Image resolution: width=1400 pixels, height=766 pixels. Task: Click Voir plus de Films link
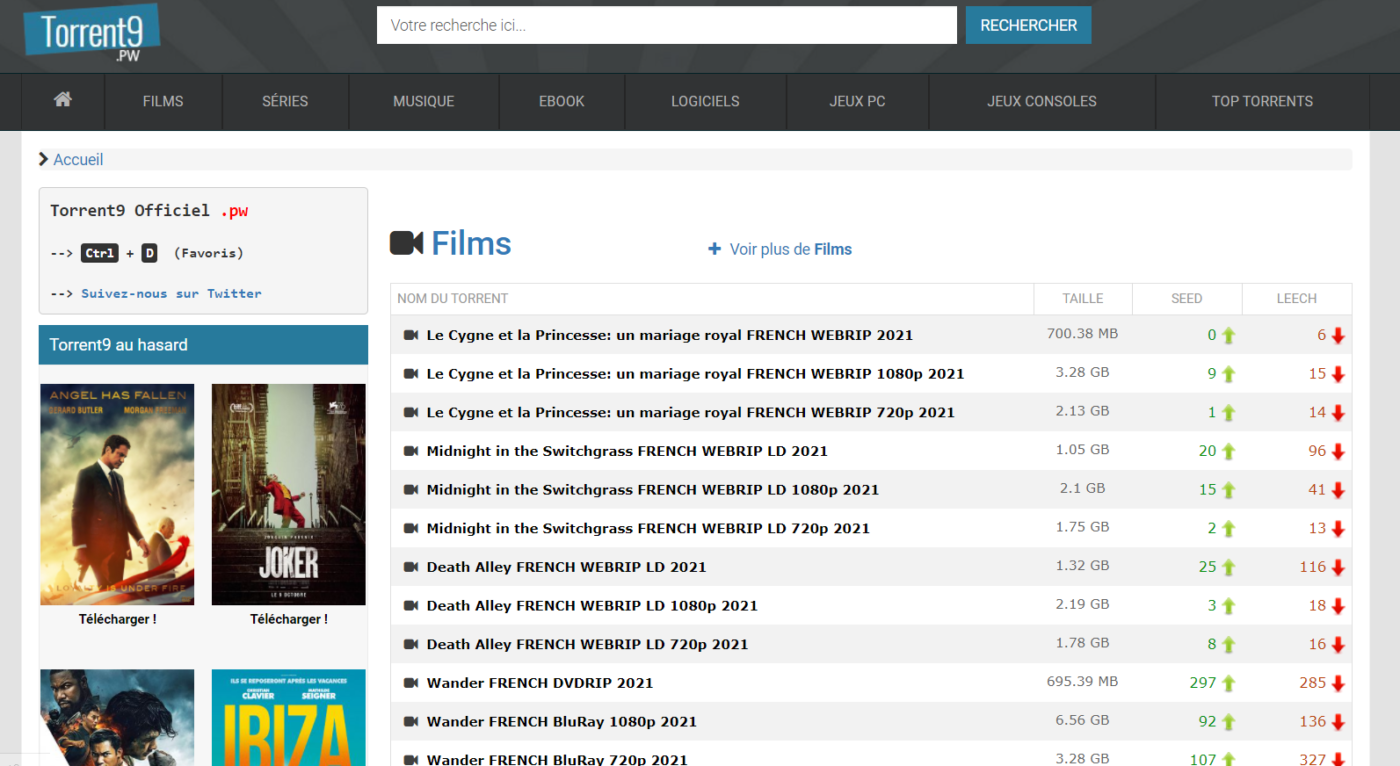click(790, 249)
